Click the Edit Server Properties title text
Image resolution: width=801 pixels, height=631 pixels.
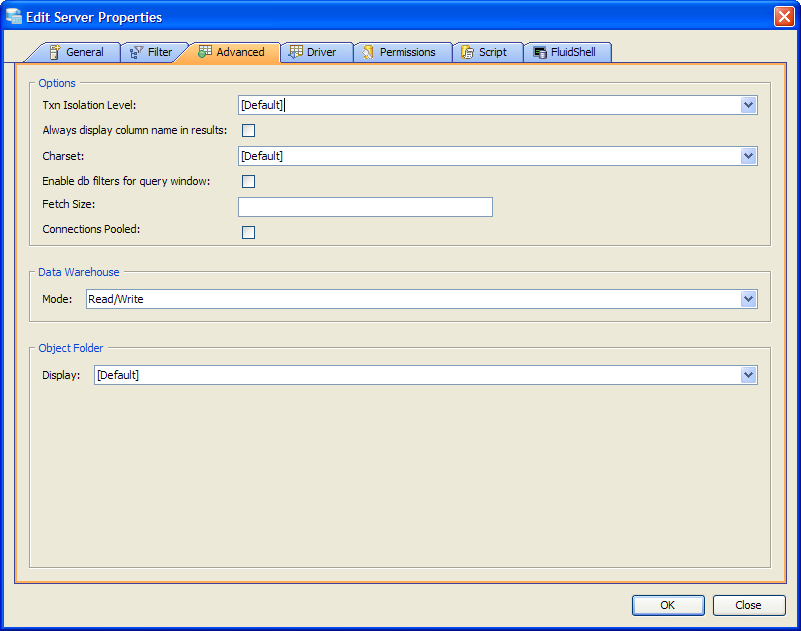pos(94,17)
